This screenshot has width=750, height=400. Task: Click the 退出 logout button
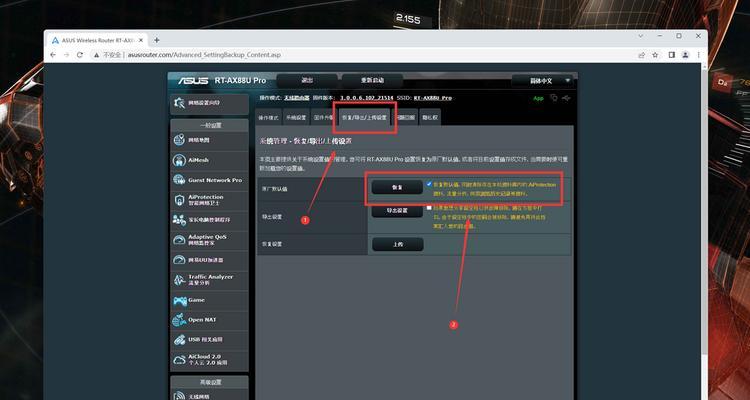307,80
